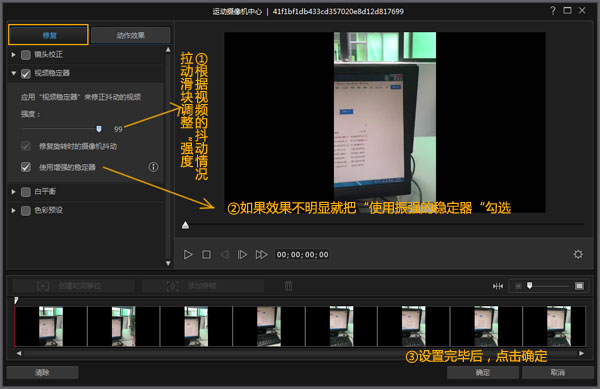Click the 强度 strength slider handle
Viewport: 600px width, 389px height.
point(99,129)
